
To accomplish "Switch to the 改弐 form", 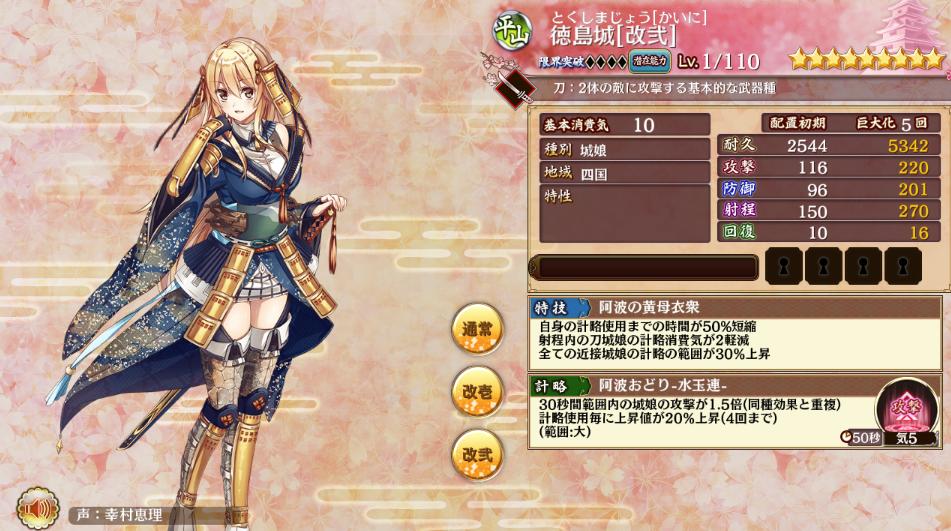I will (478, 455).
